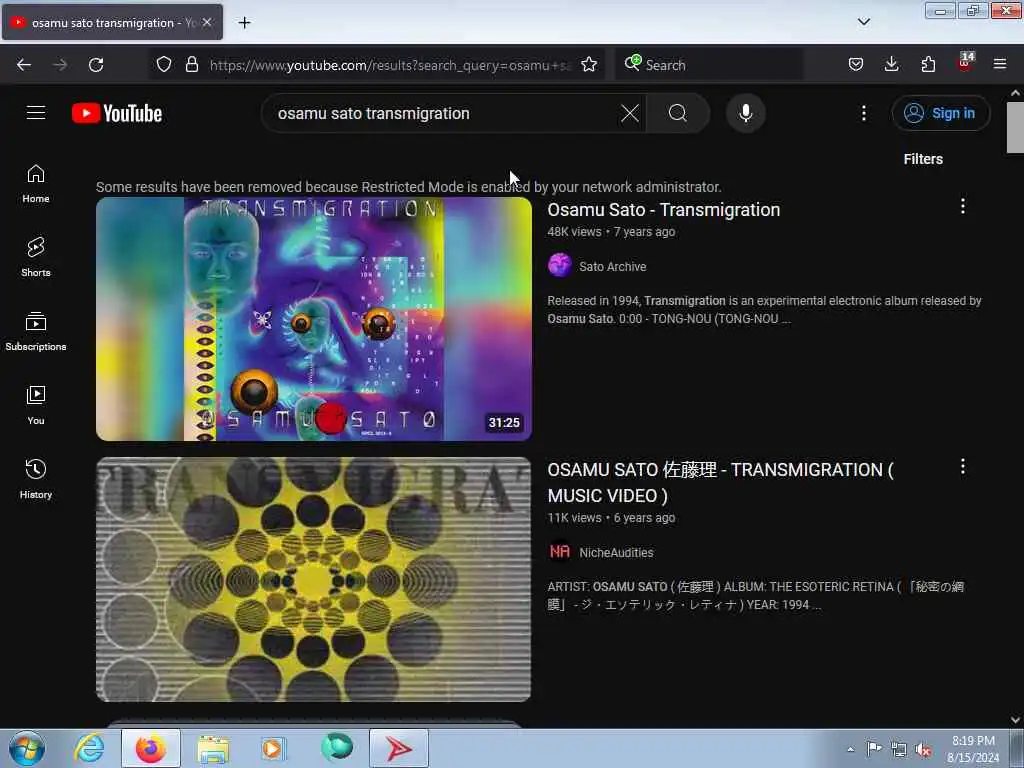
Task: Open Windows Media Player taskbar icon
Action: pyautogui.click(x=273, y=748)
